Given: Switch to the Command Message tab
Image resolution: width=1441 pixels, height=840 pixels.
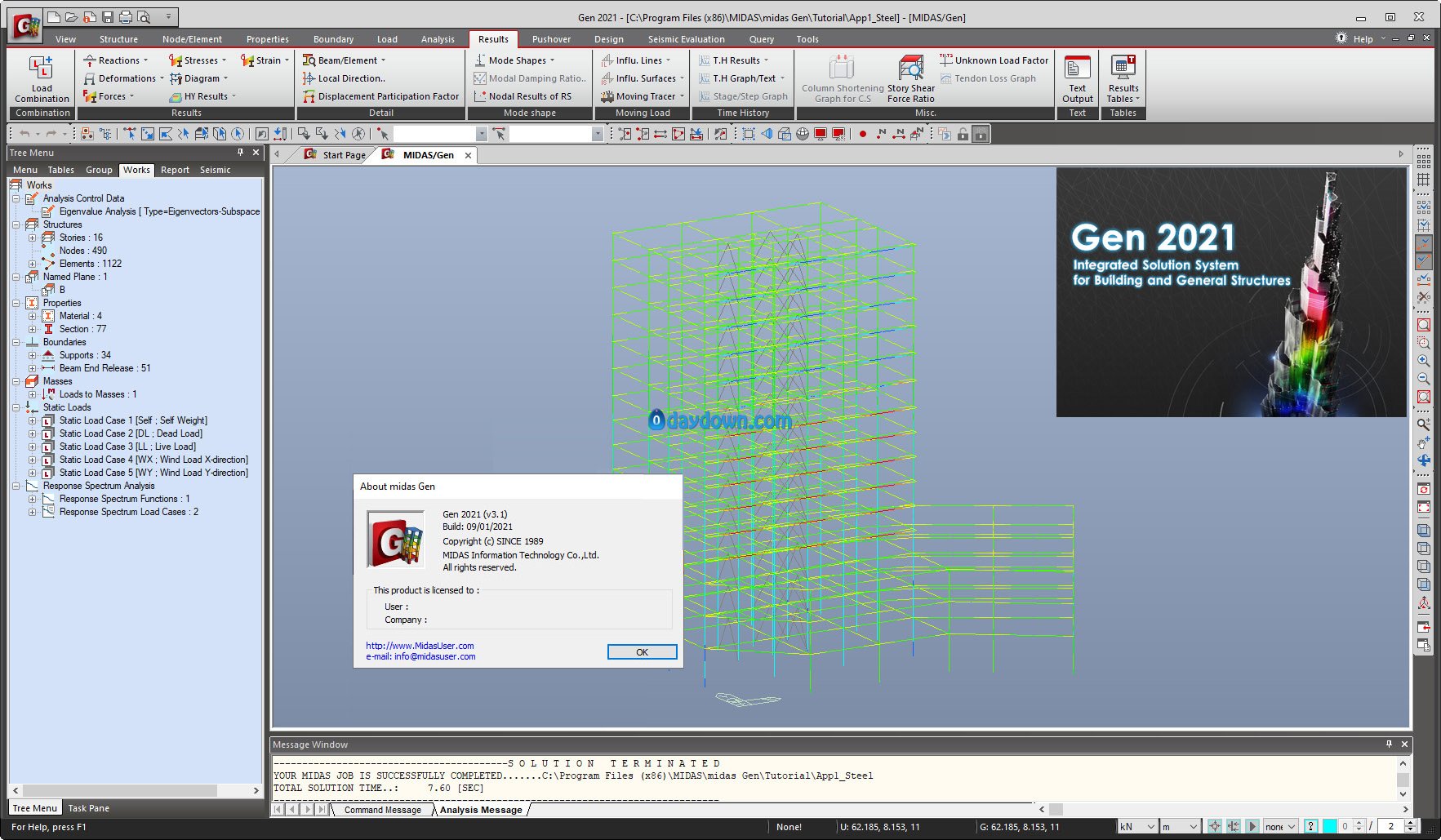Looking at the screenshot, I should 382,810.
